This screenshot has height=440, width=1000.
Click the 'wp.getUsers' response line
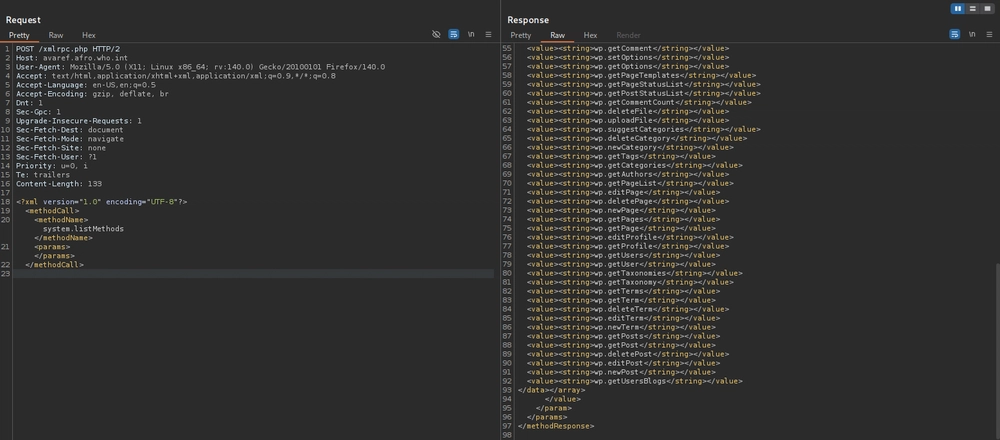(623, 255)
